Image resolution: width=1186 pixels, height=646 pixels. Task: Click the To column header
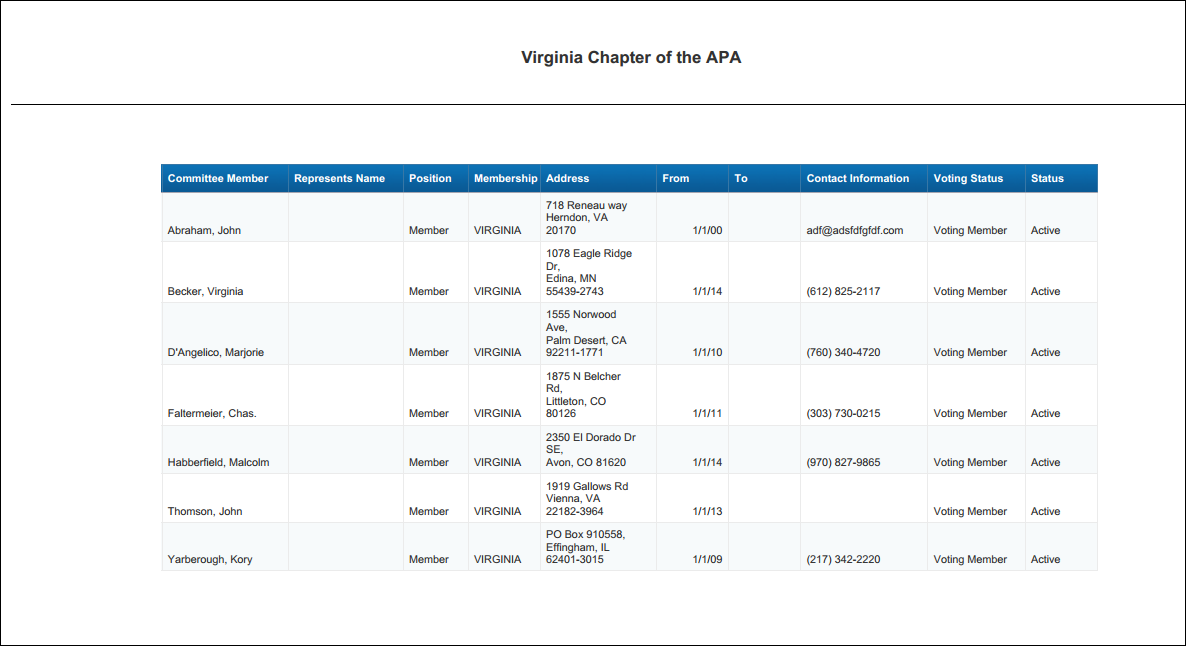[x=740, y=179]
